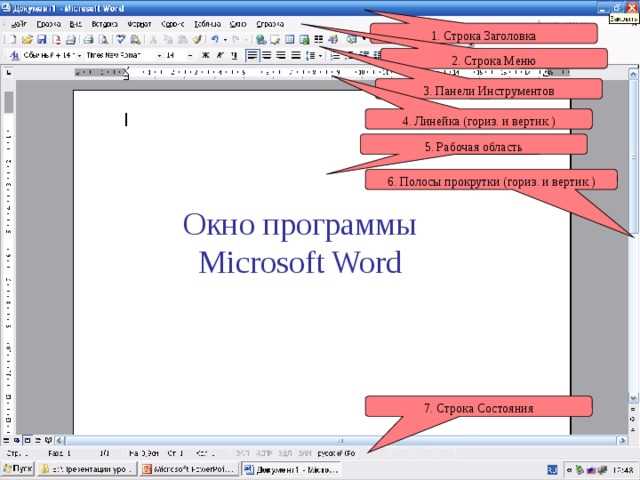Click the Пуск Start button
Screen dimensions: 640x480
[x=18, y=469]
